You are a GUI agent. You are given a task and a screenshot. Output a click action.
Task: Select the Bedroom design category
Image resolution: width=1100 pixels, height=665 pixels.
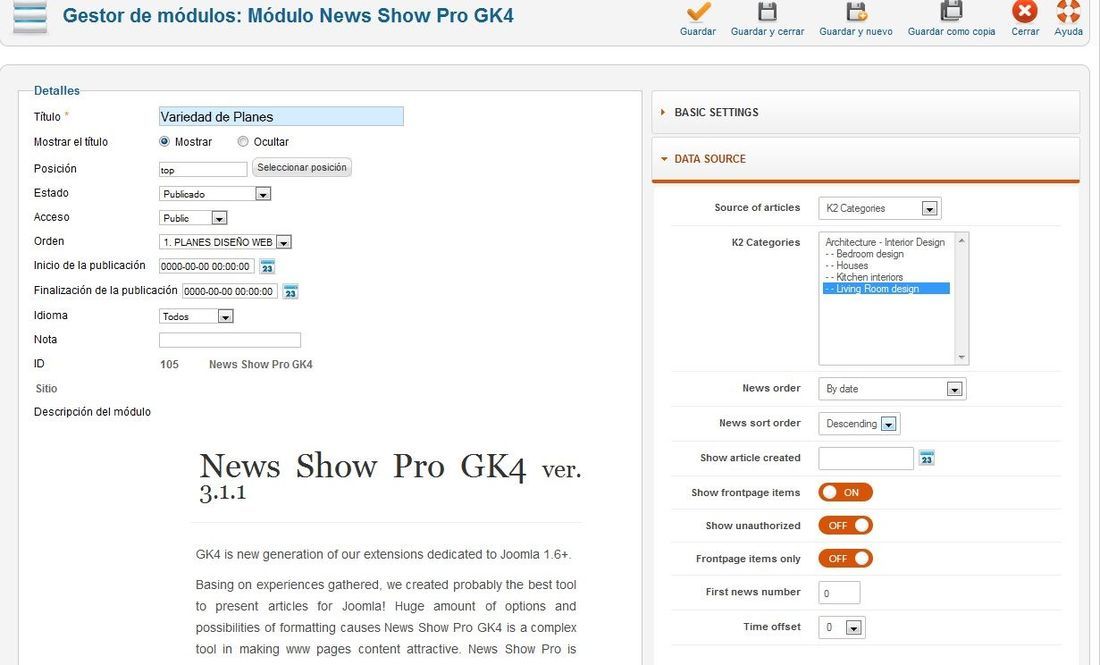tap(885, 254)
